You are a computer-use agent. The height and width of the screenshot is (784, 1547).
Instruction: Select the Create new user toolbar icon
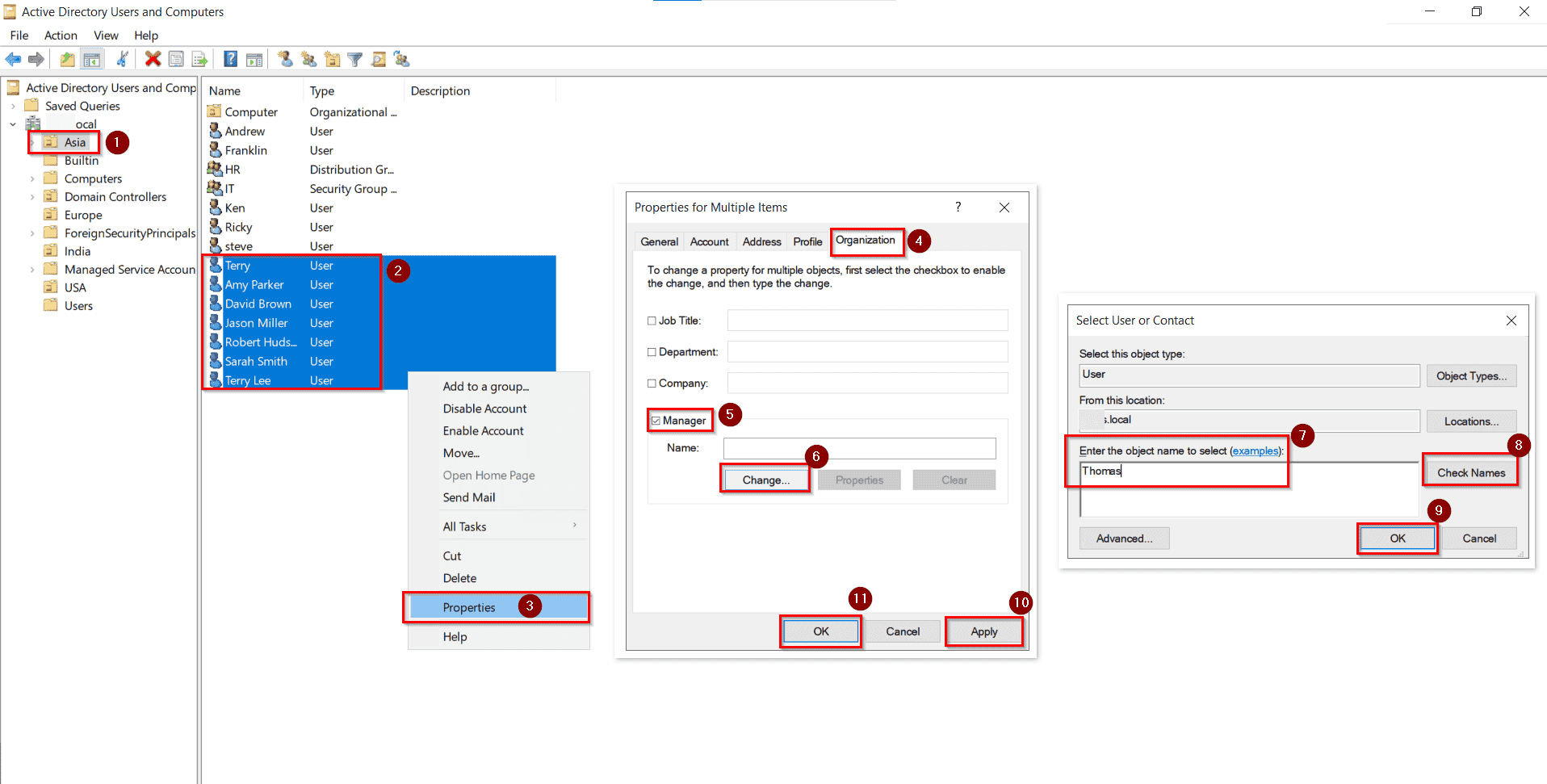284,59
